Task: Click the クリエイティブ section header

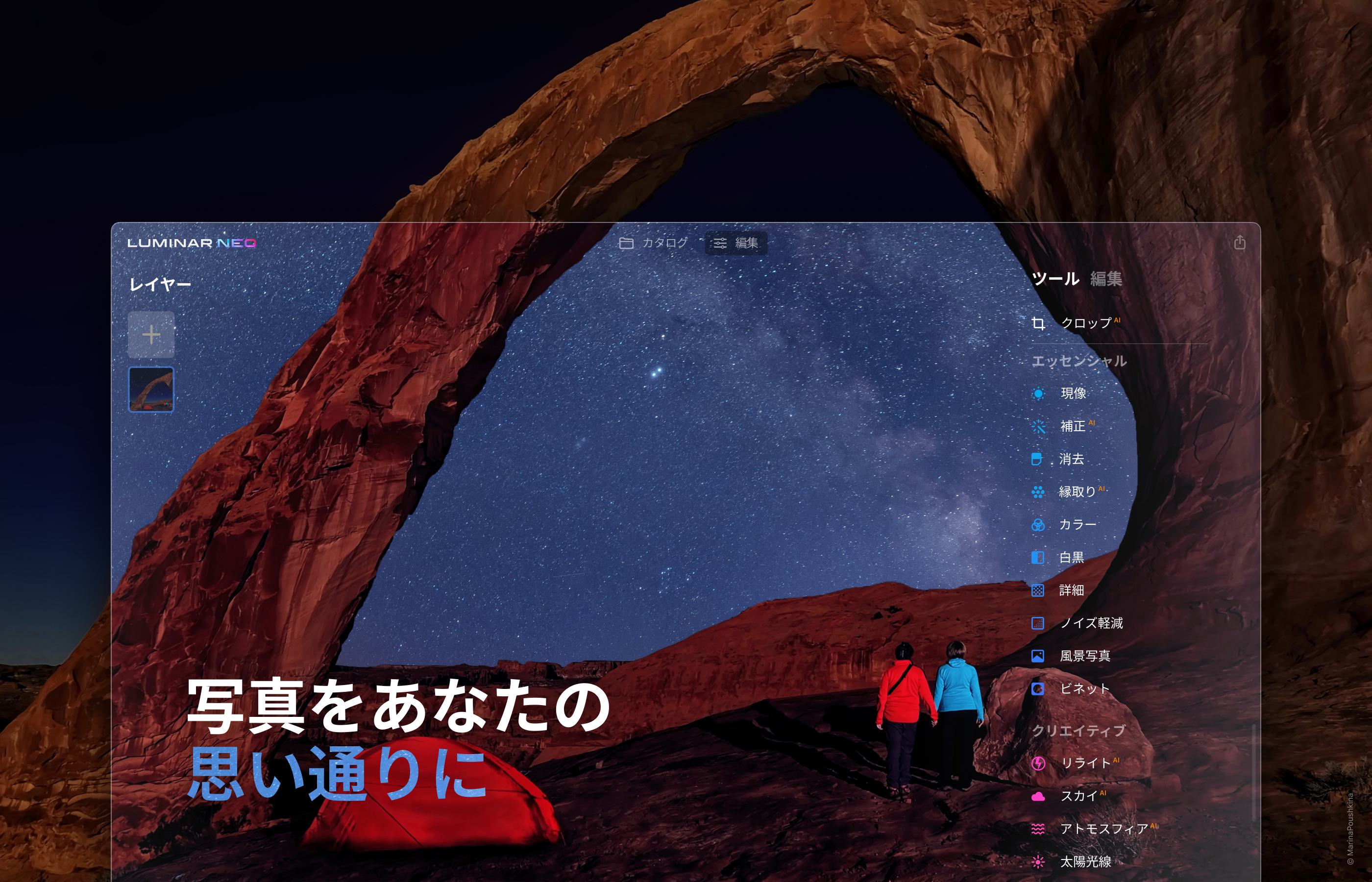Action: coord(1079,731)
